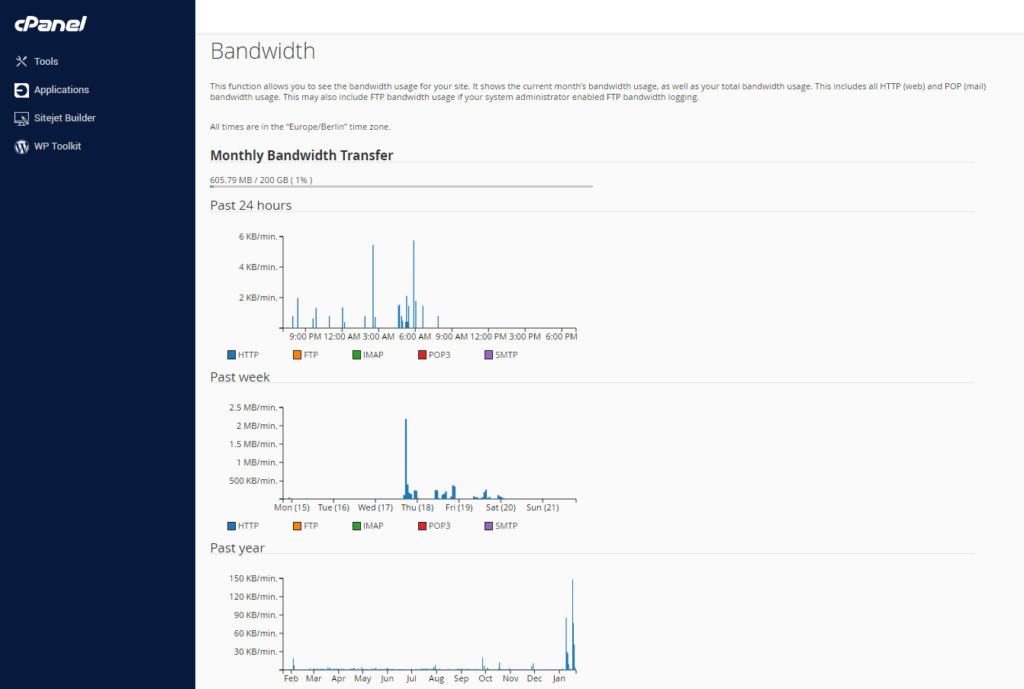This screenshot has height=689, width=1024.
Task: Click the Monthly Bandwidth Transfer heading
Action: [302, 155]
